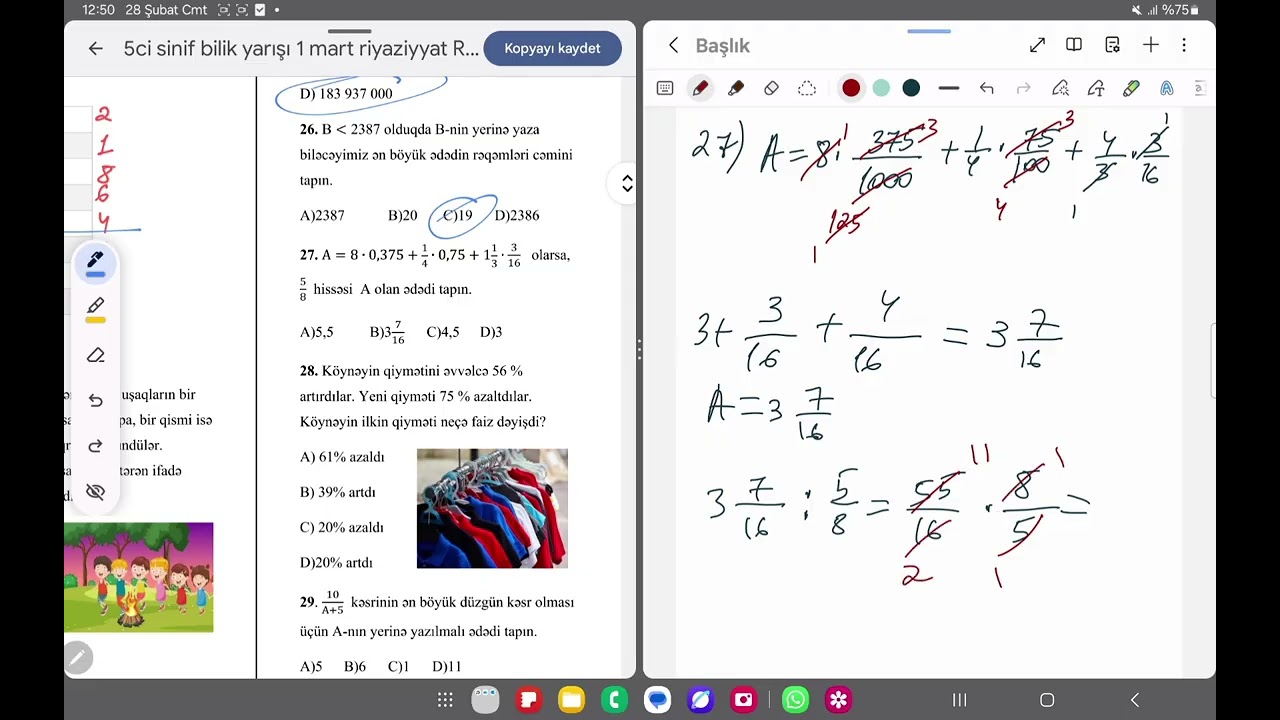Open the Messages app in taskbar

[x=658, y=700]
